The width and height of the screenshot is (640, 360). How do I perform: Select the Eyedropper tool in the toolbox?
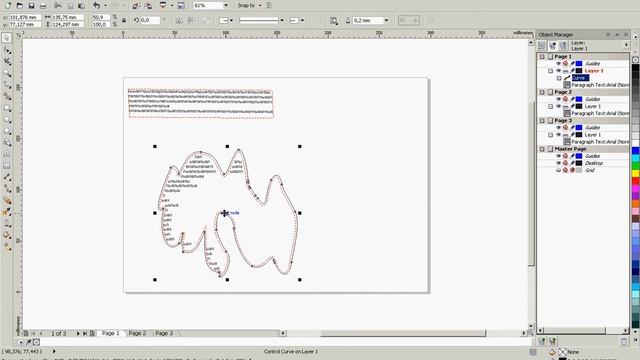click(7, 212)
